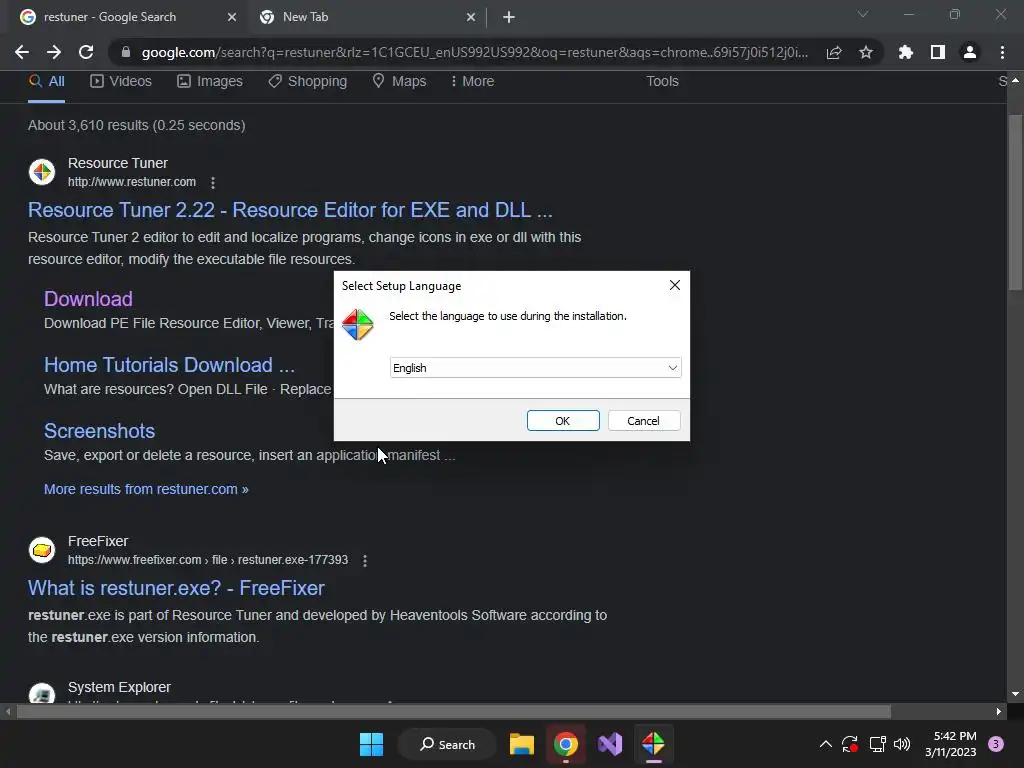Click the address bar URL
The width and height of the screenshot is (1024, 768).
[x=474, y=52]
